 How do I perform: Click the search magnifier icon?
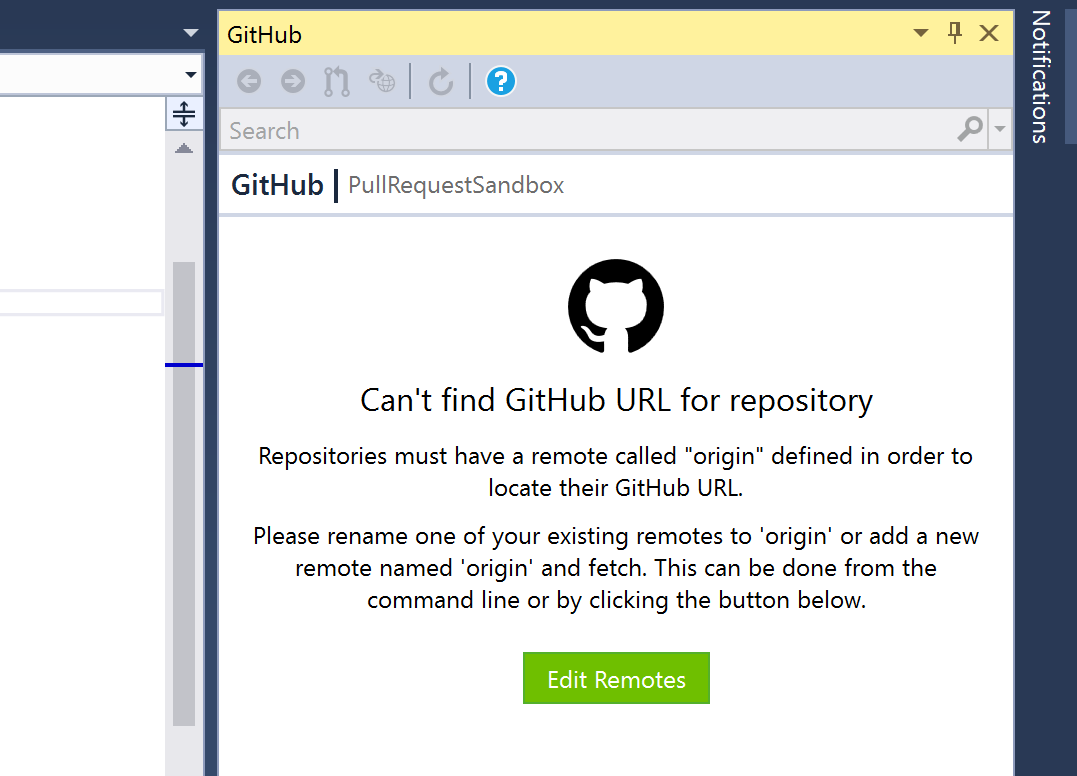(x=970, y=129)
